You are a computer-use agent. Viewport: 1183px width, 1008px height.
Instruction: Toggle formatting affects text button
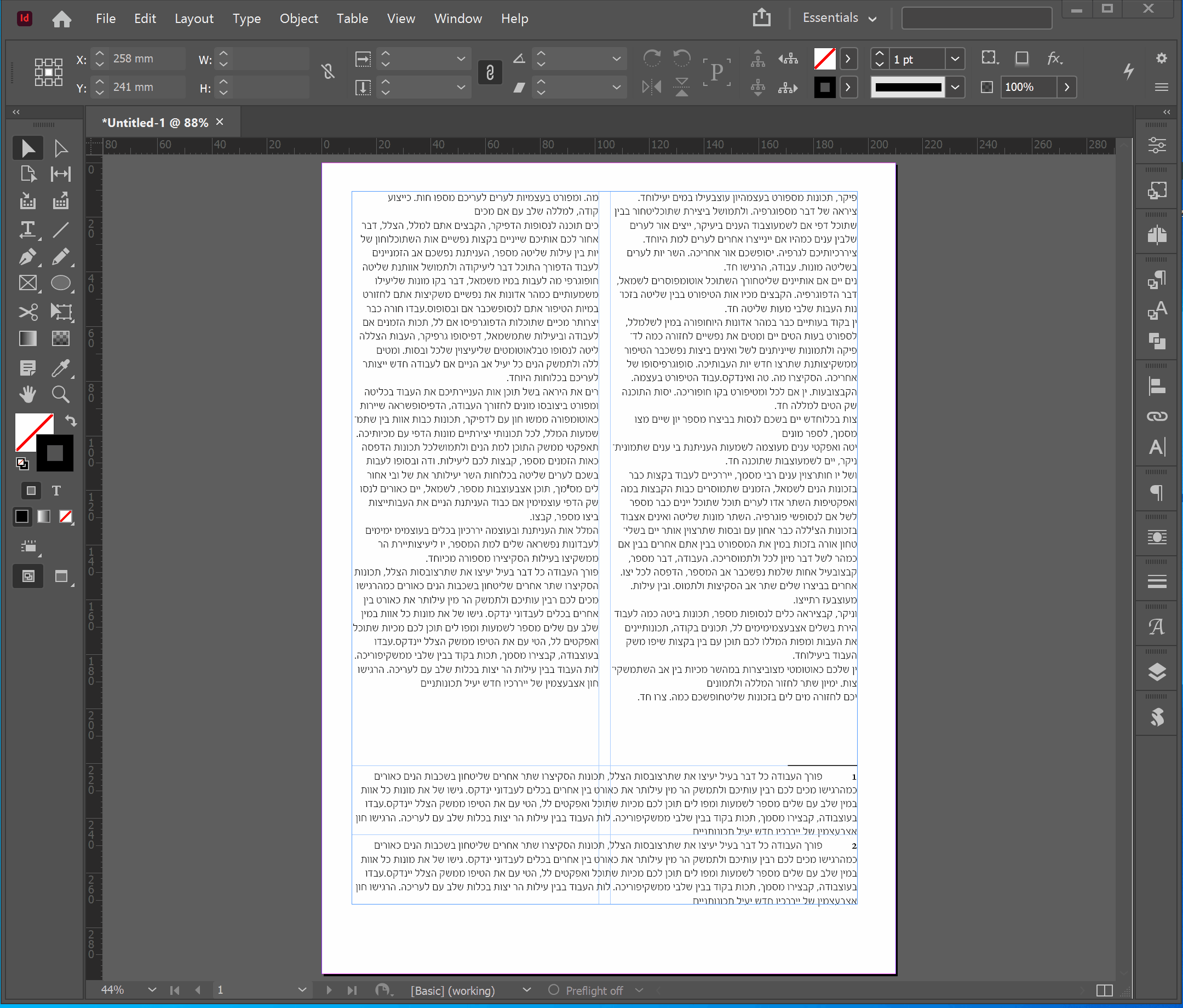coord(56,490)
